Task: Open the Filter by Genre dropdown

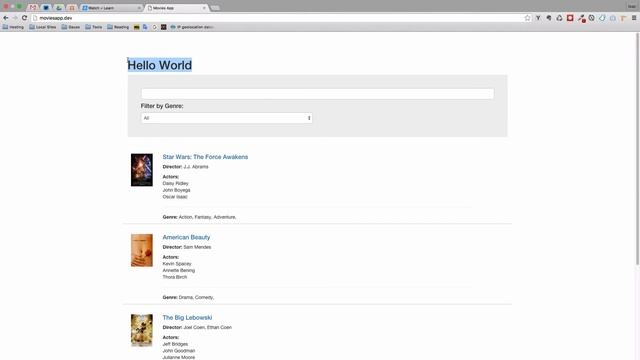Action: pos(227,118)
